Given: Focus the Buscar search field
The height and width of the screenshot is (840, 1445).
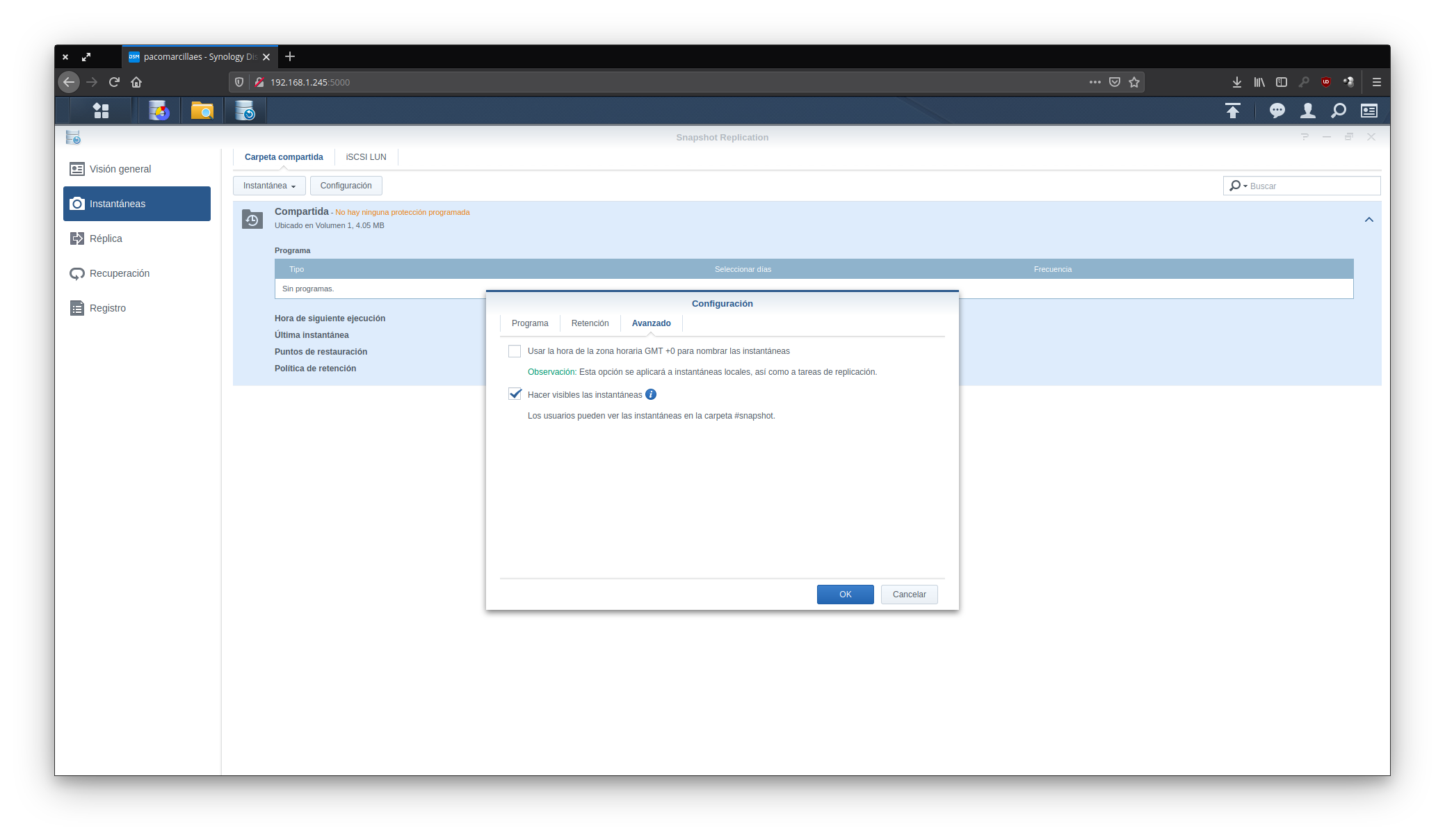Looking at the screenshot, I should [x=1311, y=186].
